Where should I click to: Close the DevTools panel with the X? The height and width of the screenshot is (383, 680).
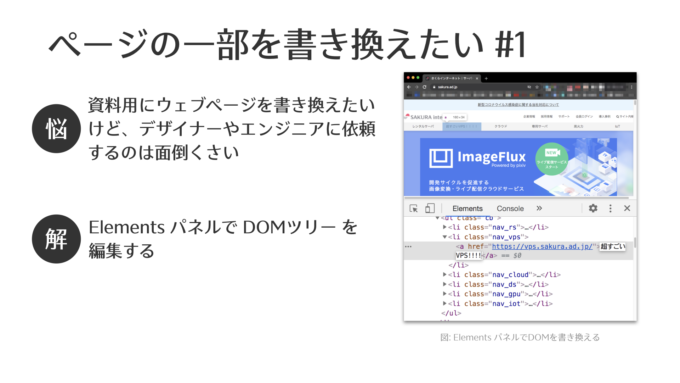click(x=627, y=208)
